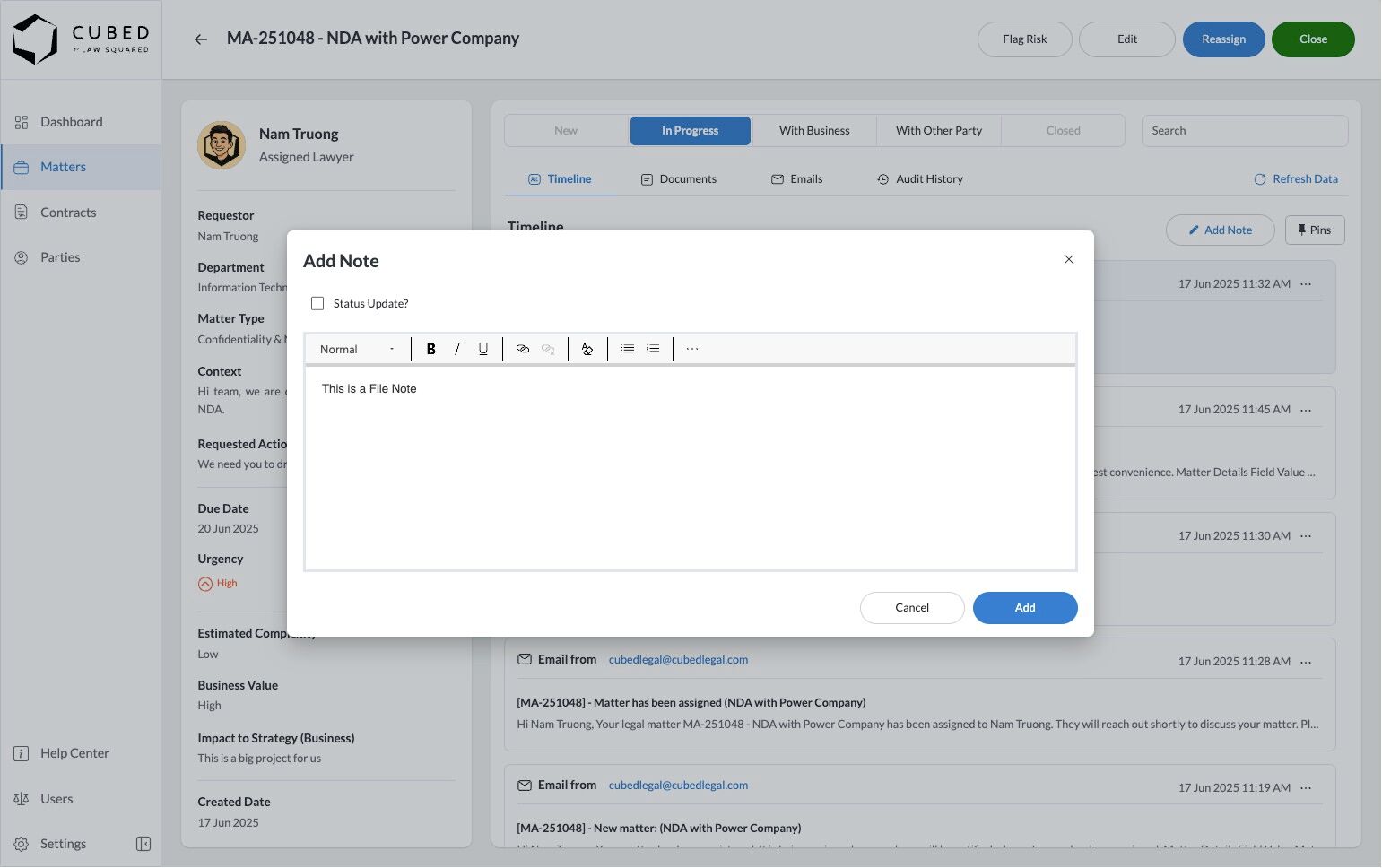Check the Status Update checkbox
Viewport: 1382px width, 868px height.
pyautogui.click(x=317, y=304)
